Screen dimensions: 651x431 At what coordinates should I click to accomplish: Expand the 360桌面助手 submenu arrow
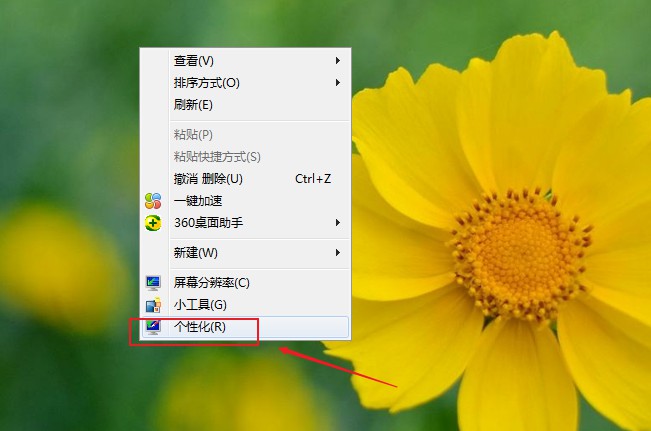click(338, 223)
